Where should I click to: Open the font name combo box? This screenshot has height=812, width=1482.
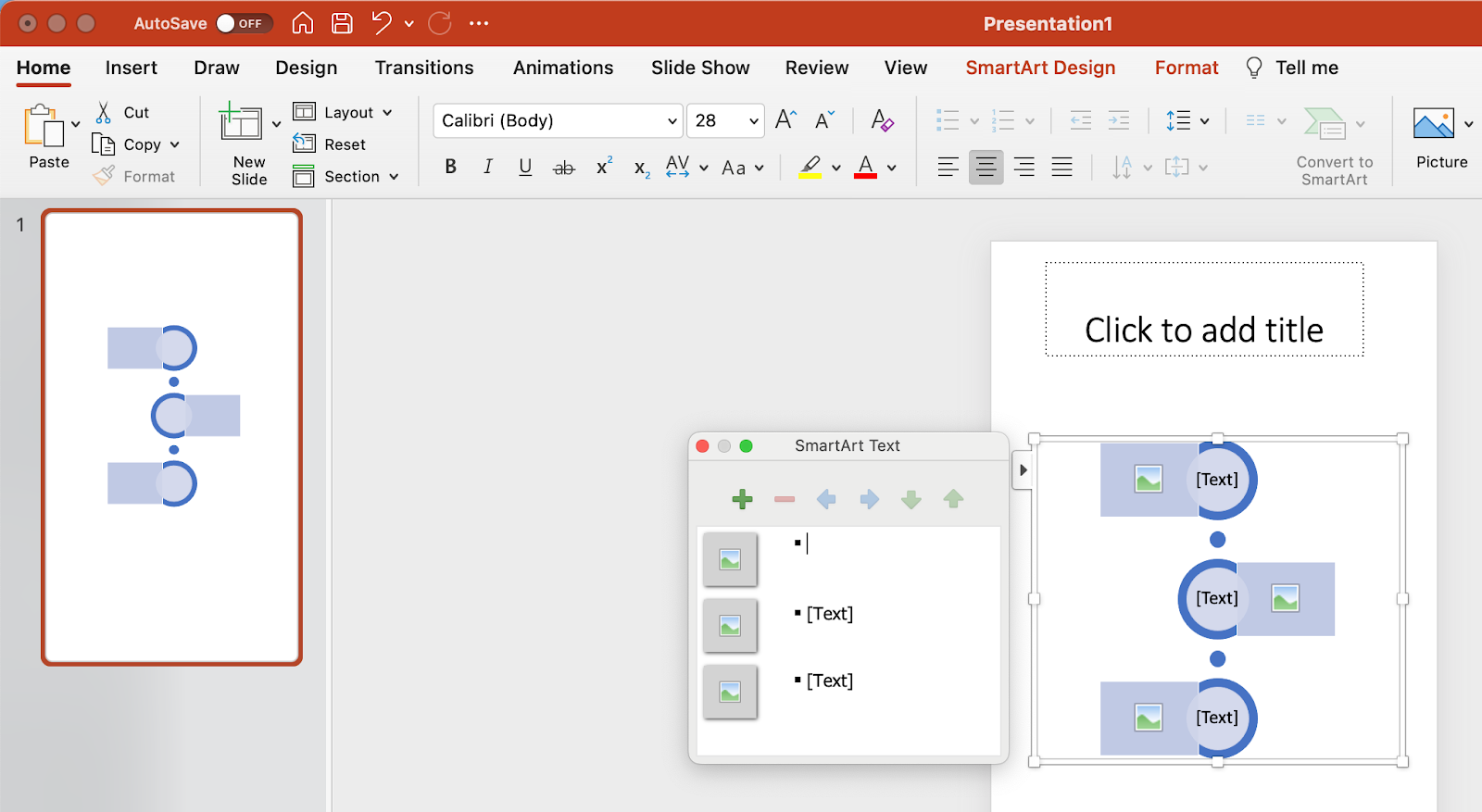[x=558, y=120]
